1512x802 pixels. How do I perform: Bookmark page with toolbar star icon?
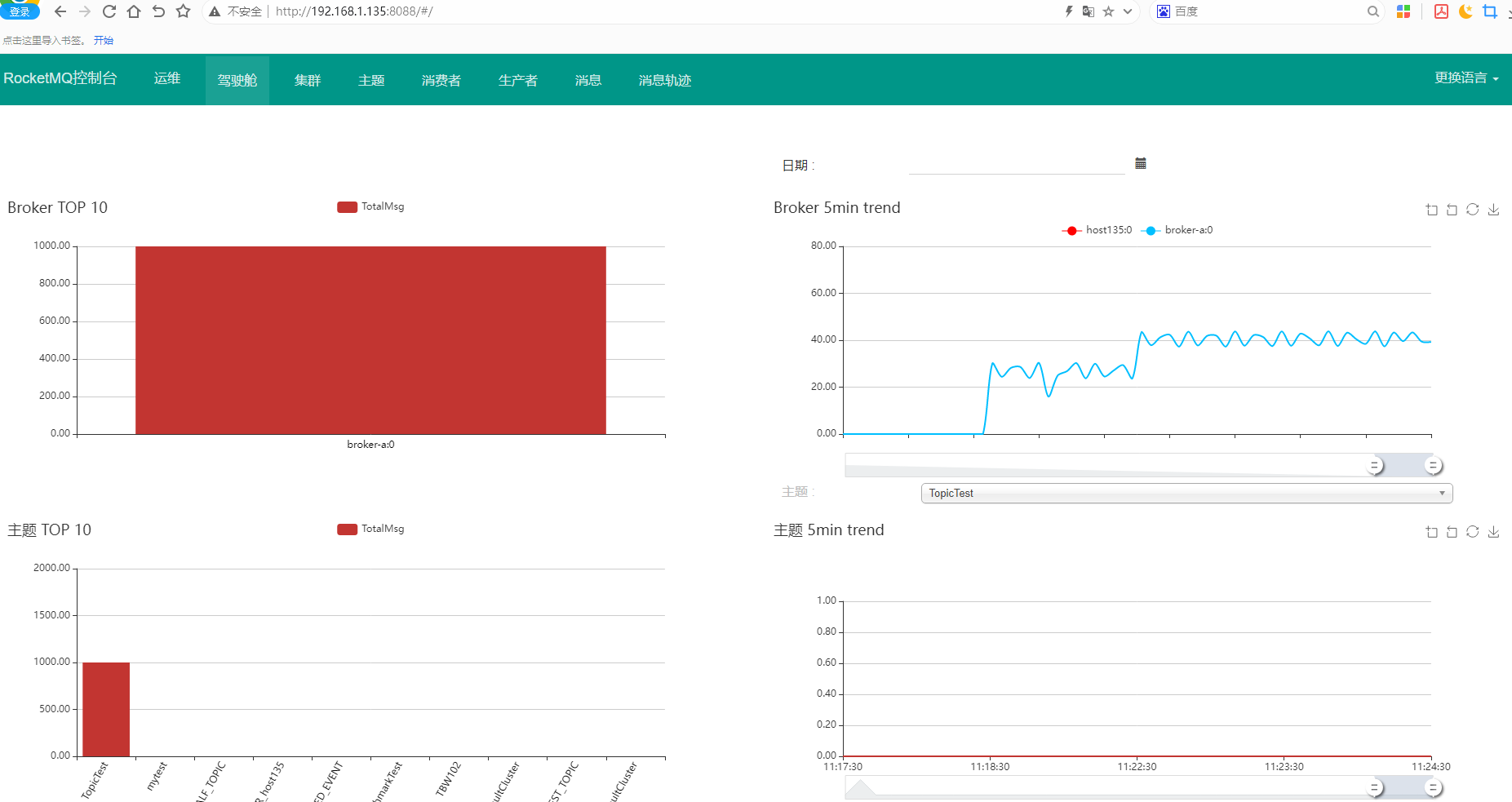[x=184, y=11]
